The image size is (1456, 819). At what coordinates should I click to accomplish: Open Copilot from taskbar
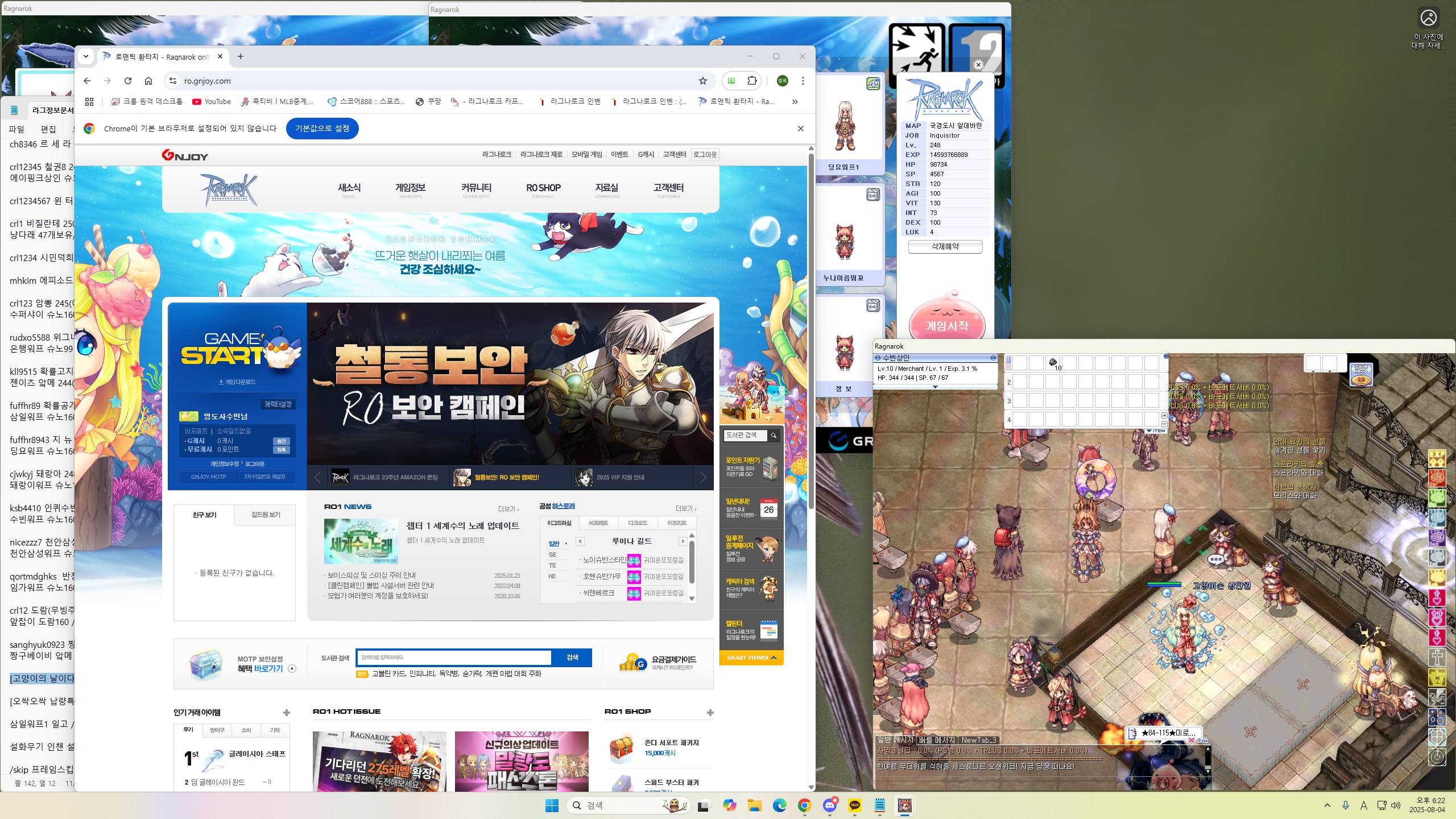point(729,805)
